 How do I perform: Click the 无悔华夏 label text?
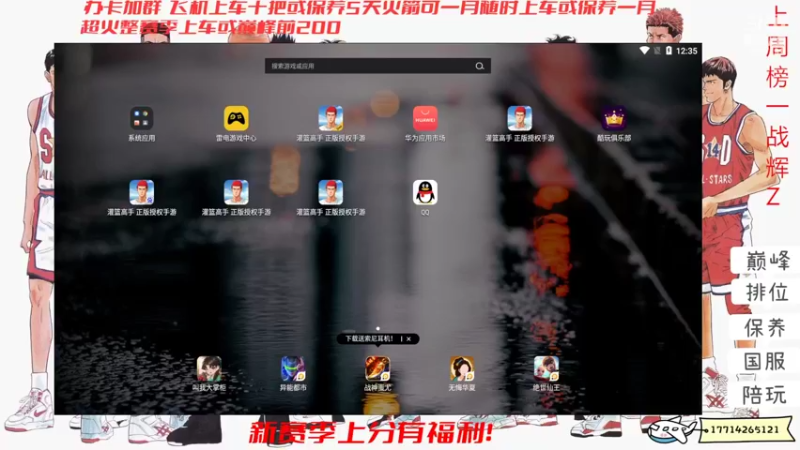(x=462, y=388)
